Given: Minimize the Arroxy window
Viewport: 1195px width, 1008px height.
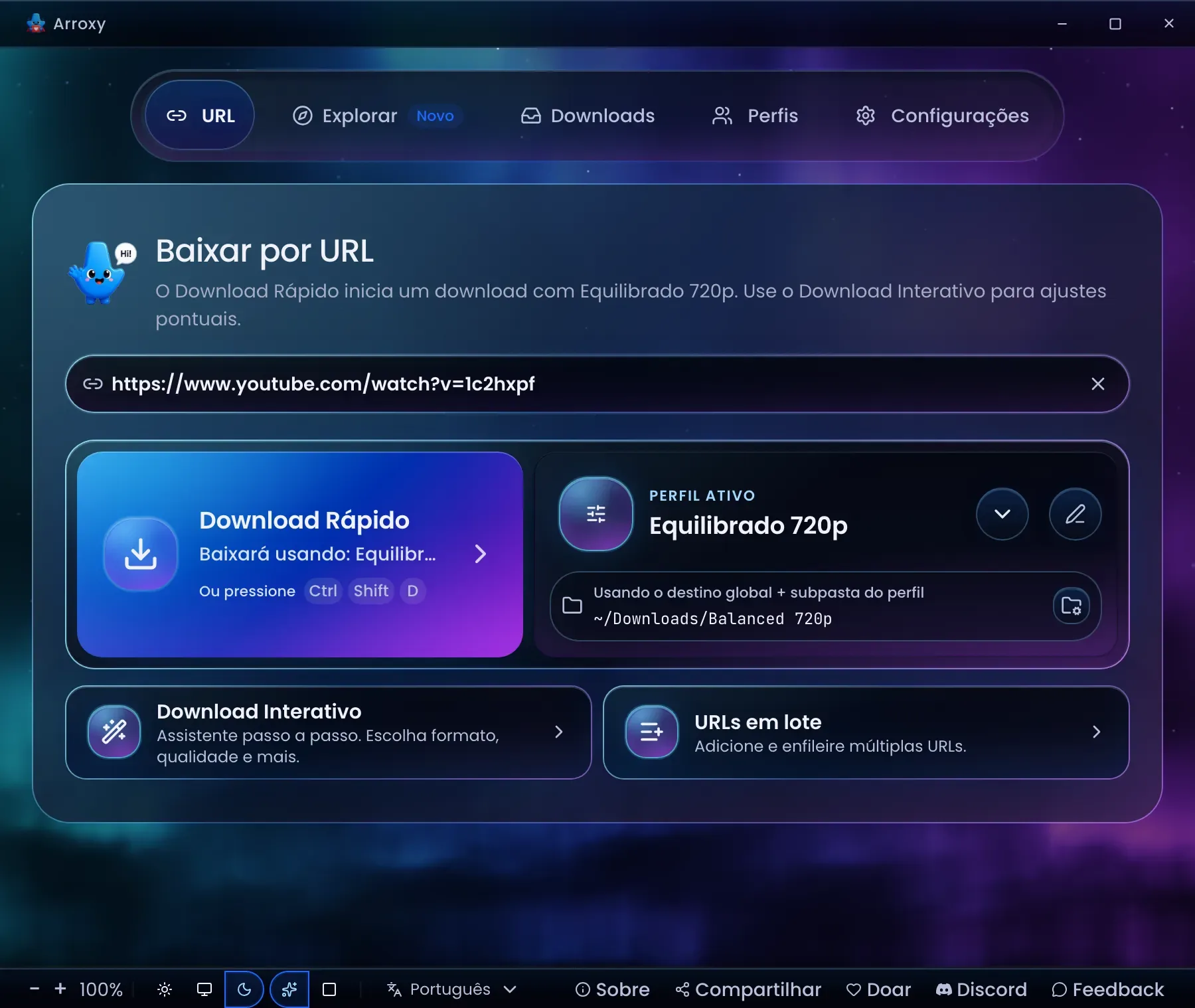Looking at the screenshot, I should 1062,23.
